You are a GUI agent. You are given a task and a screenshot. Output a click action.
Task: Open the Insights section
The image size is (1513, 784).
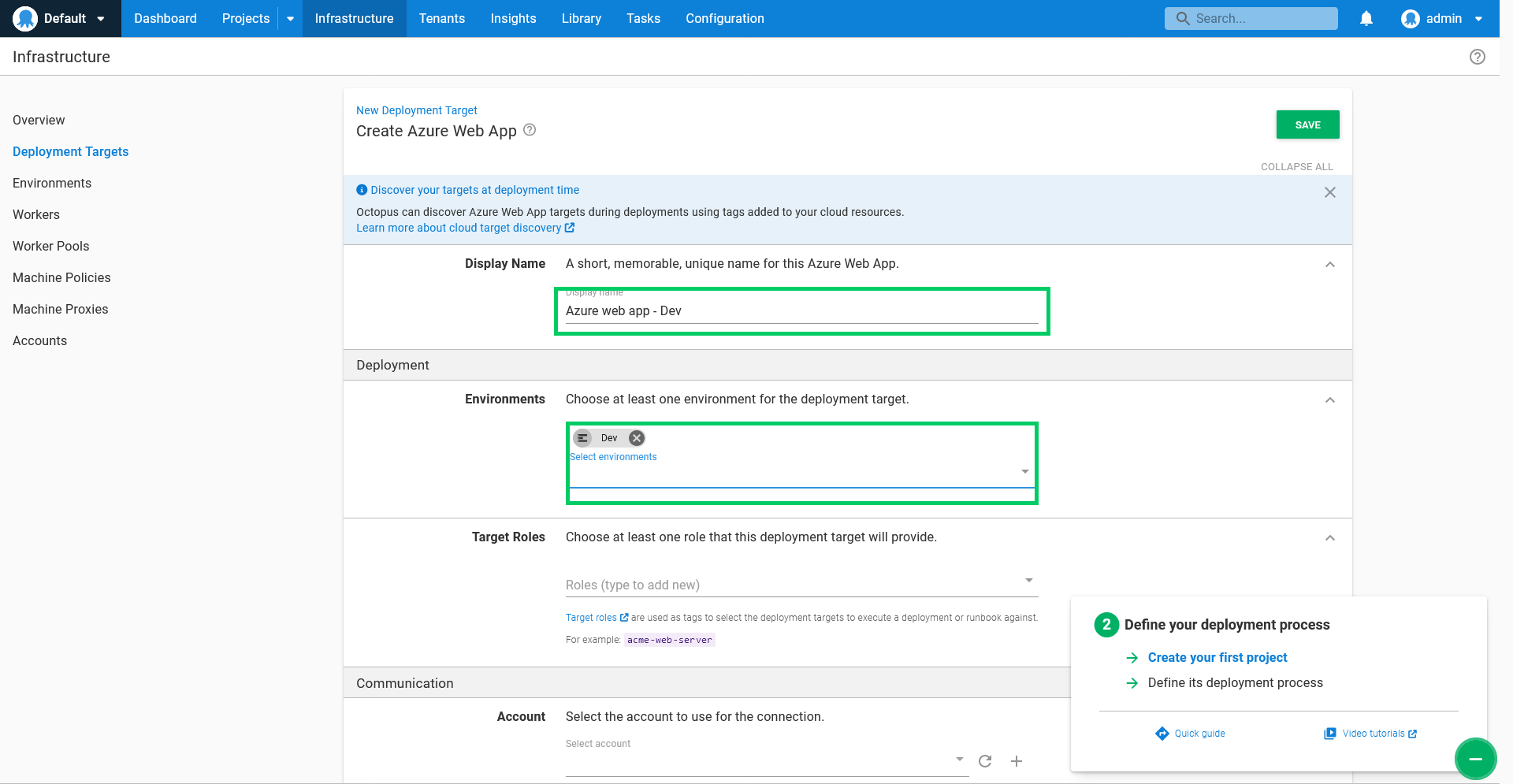coord(513,18)
